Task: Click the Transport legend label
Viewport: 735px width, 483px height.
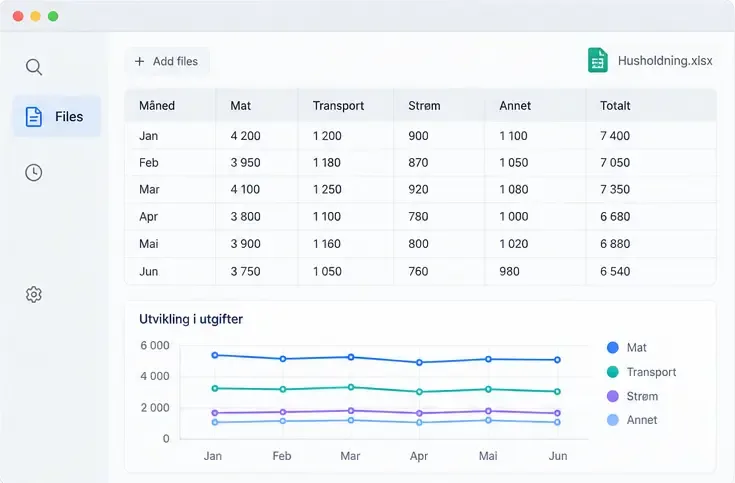Action: 651,372
